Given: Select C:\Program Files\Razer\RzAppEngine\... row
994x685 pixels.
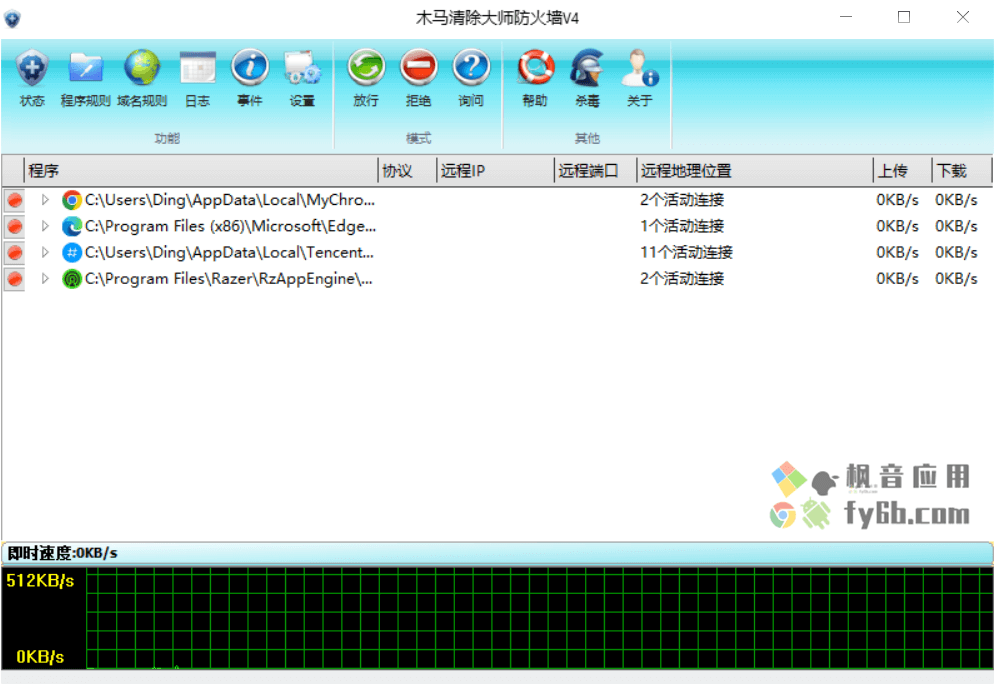Looking at the screenshot, I should (x=497, y=279).
